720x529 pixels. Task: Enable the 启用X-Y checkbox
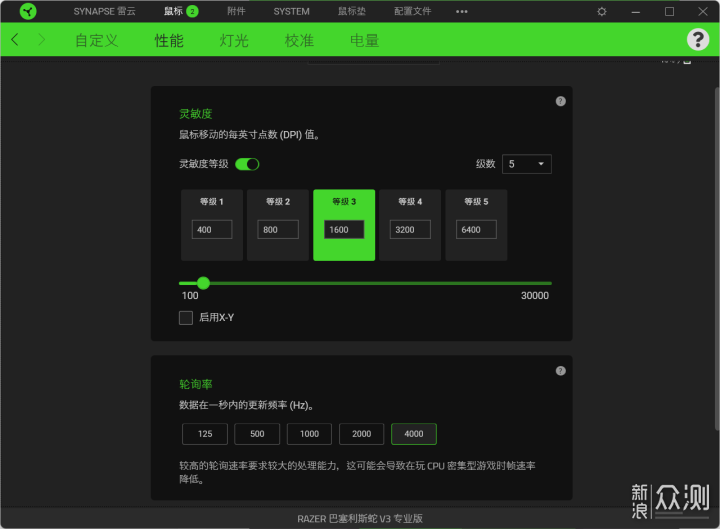186,318
